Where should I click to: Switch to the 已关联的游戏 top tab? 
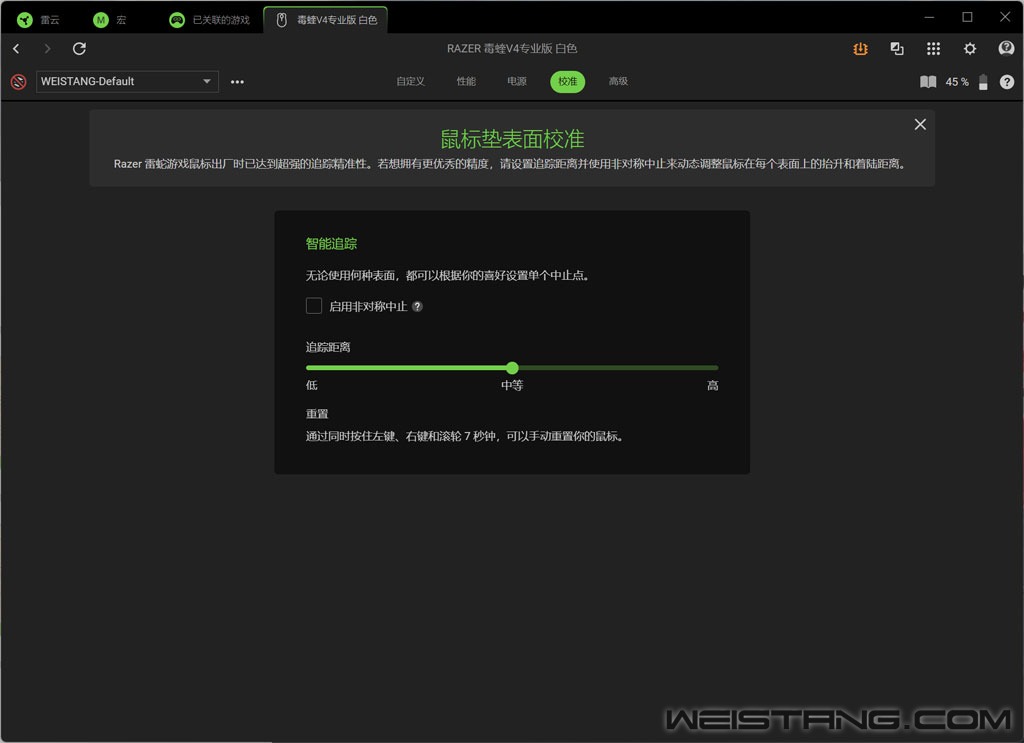coord(211,20)
